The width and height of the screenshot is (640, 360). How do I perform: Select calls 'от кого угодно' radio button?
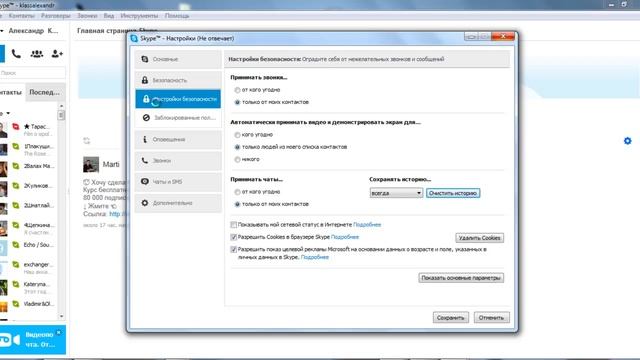click(237, 90)
